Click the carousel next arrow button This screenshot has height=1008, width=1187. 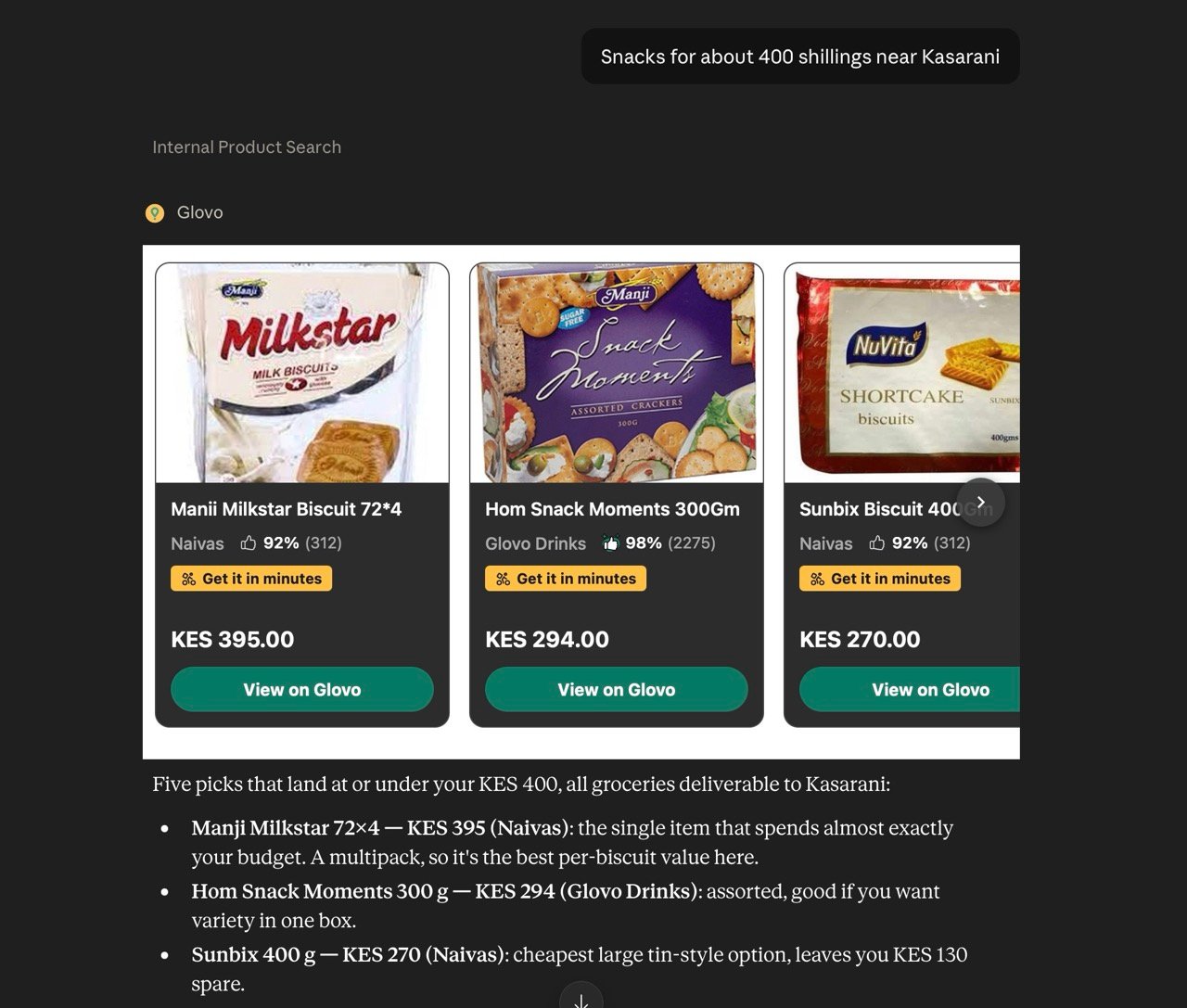980,502
